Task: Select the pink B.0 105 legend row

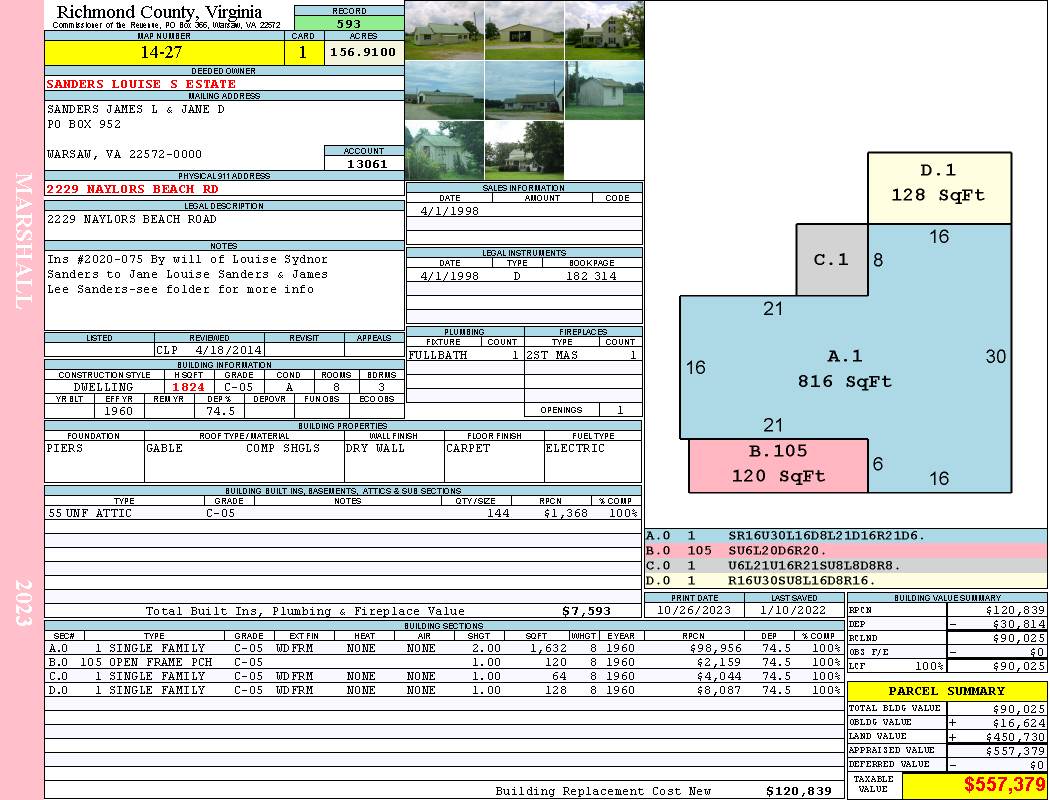Action: coord(845,551)
